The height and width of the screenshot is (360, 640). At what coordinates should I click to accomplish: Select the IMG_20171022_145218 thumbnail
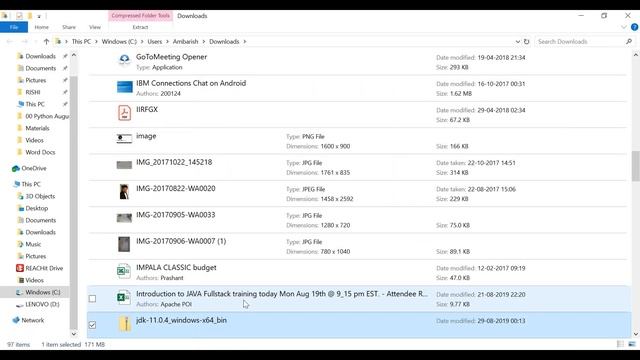point(124,165)
